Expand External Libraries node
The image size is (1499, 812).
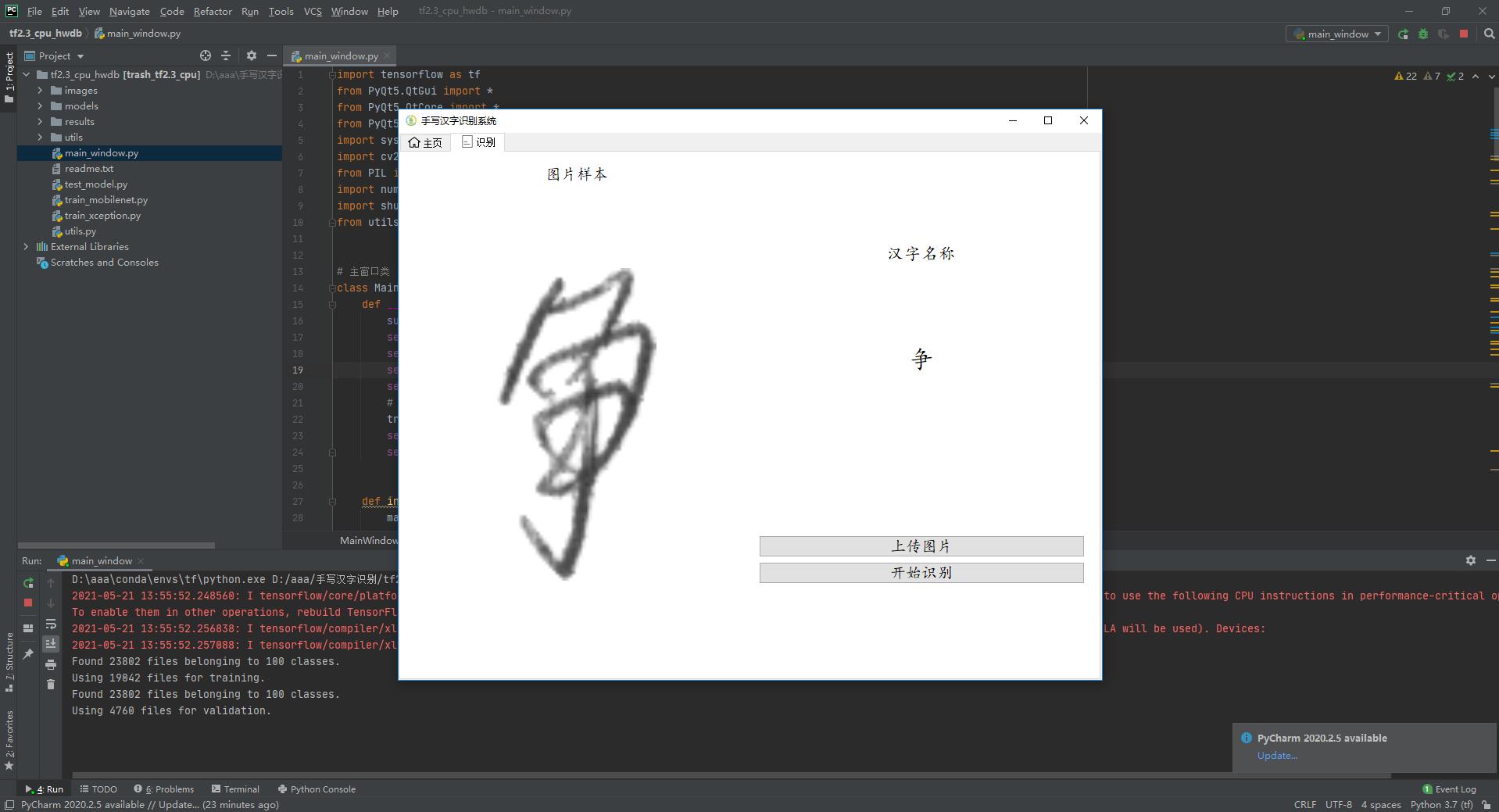click(x=26, y=247)
